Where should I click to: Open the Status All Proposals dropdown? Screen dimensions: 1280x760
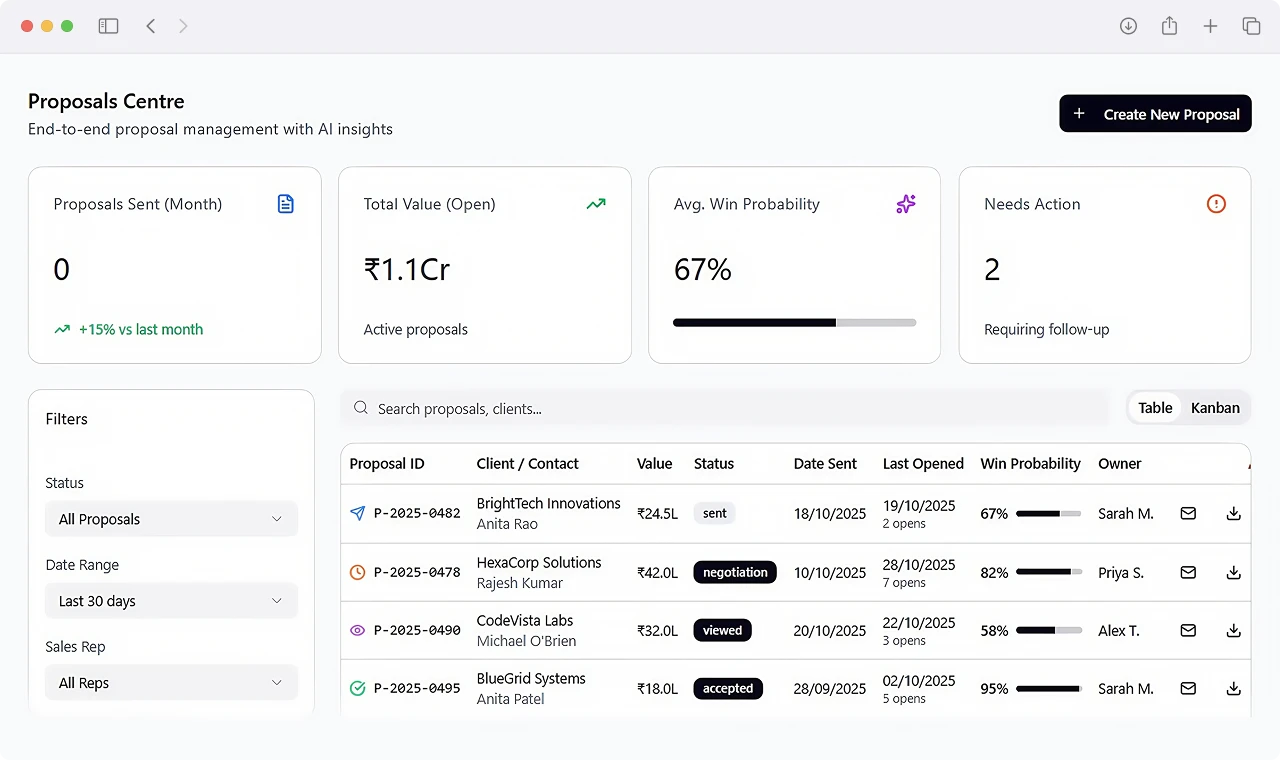click(x=172, y=519)
